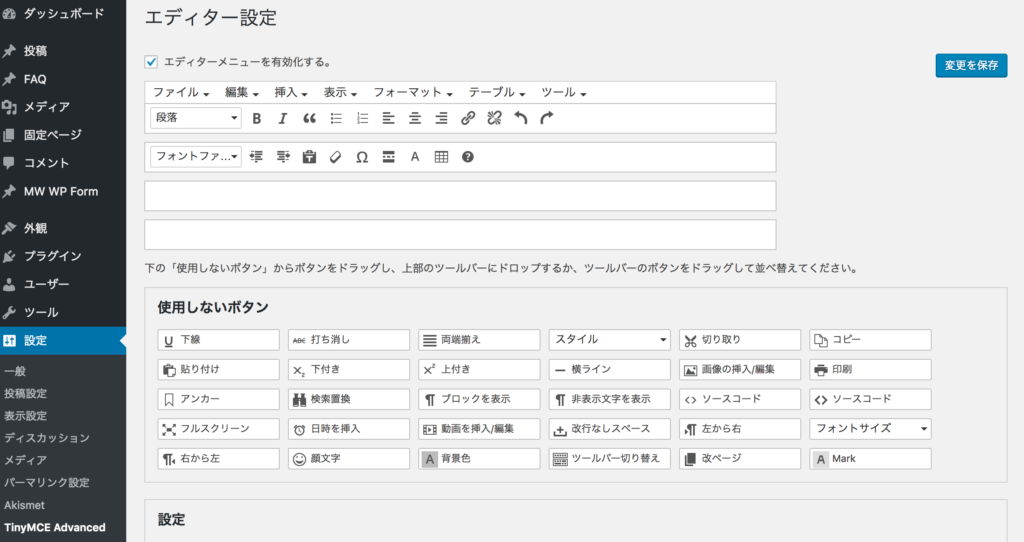Screen dimensions: 1024x542
Task: Click the table grid icon
Action: click(x=441, y=157)
